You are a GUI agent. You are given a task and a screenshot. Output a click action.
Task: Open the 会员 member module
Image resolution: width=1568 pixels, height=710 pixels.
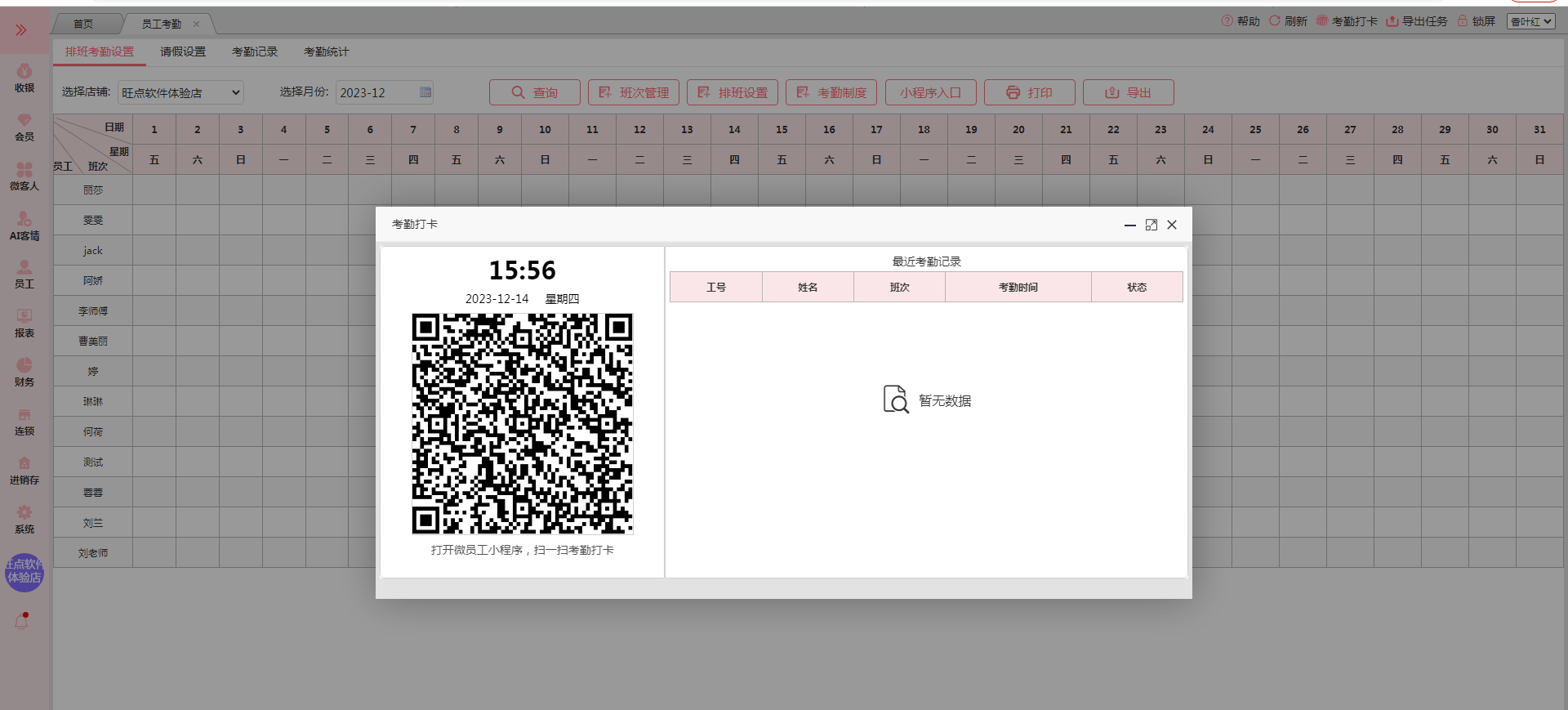tap(24, 127)
